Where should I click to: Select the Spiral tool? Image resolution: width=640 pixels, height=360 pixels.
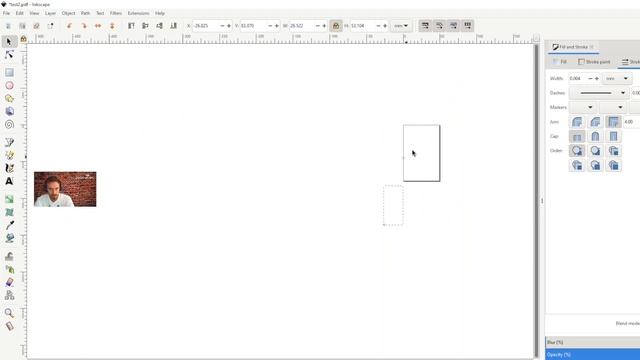(x=9, y=124)
